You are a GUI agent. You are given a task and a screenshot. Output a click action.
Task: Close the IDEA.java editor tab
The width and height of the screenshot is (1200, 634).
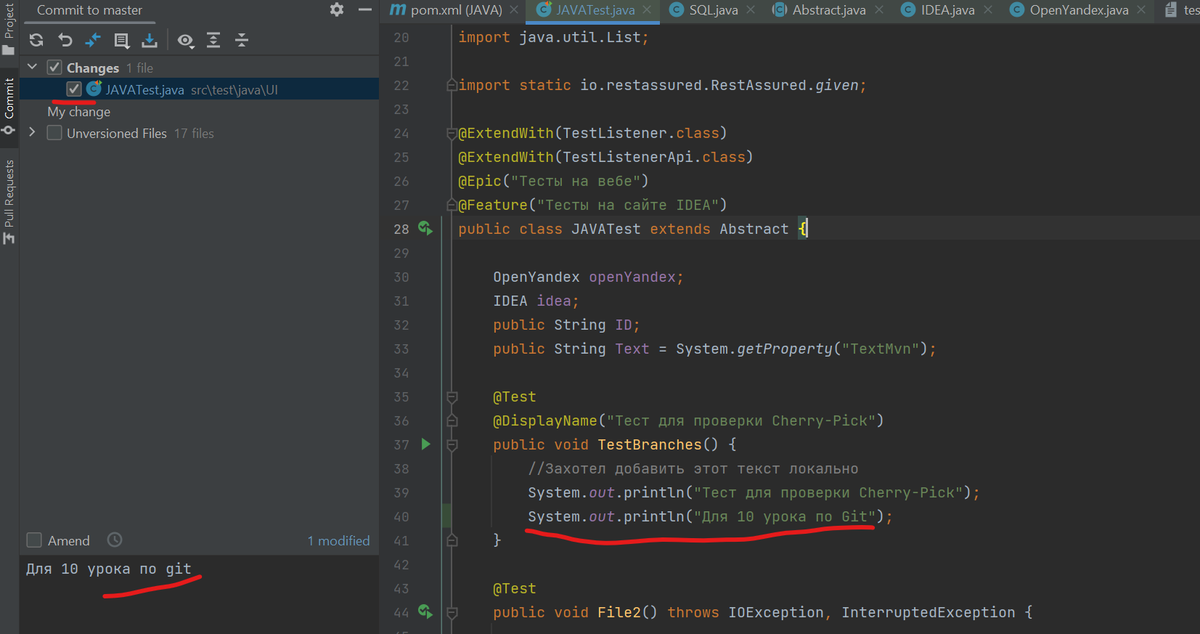click(987, 10)
